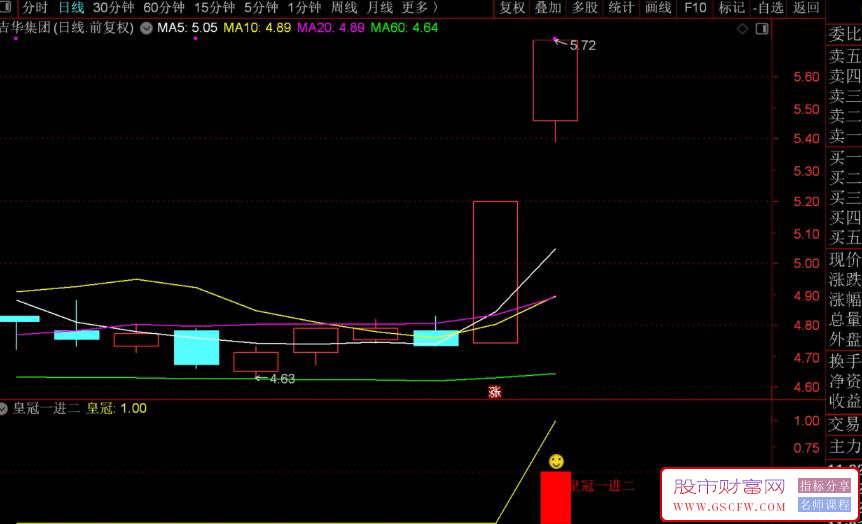Click the 现价 current price row
Image resolution: width=862 pixels, height=524 pixels.
click(844, 260)
